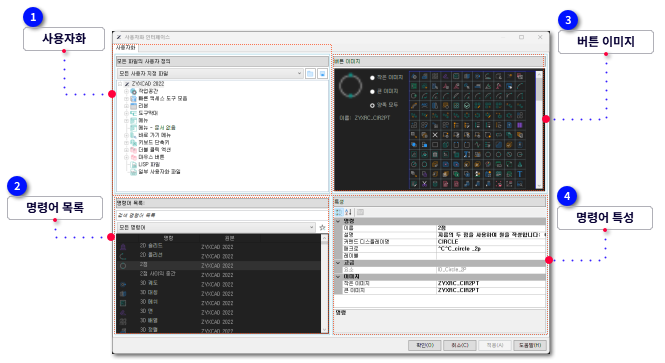
Task: Click the alphabetical sort icon in 특성 toolbar
Action: tap(348, 212)
